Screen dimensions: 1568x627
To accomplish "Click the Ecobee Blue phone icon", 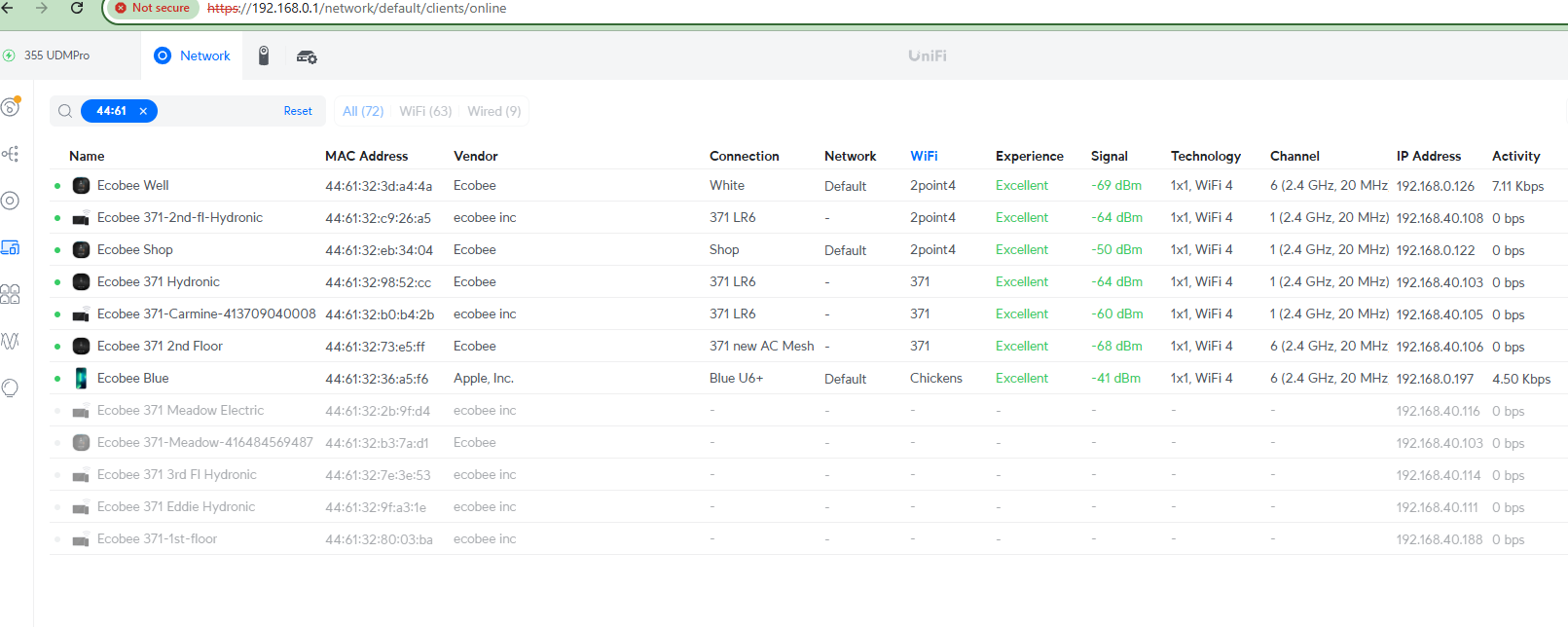I will tap(82, 378).
